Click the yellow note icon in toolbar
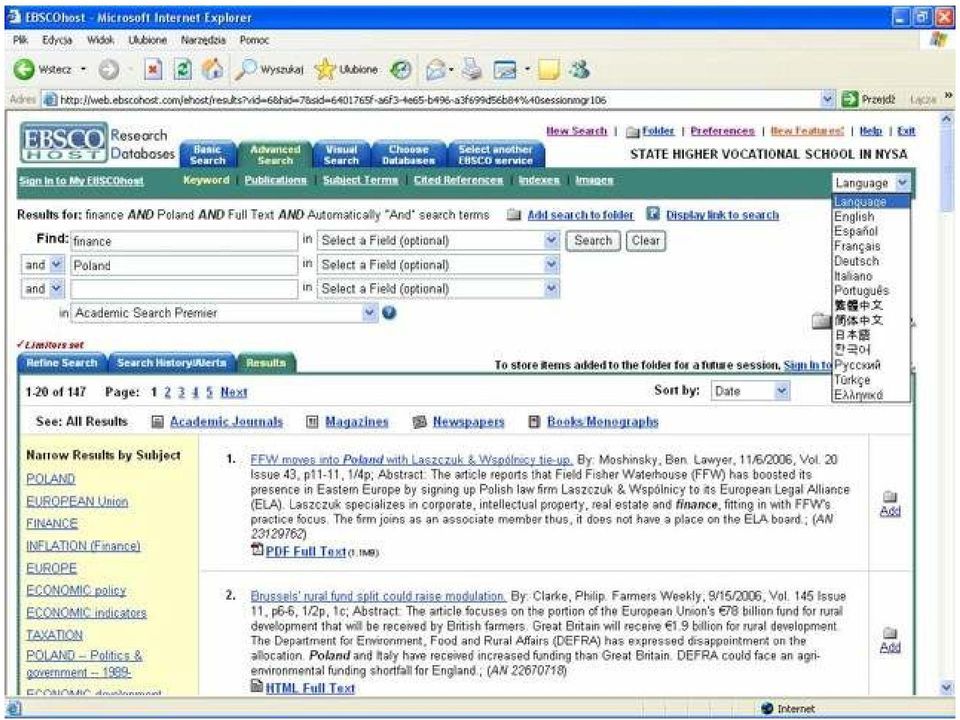This screenshot has height=720, width=960. pyautogui.click(x=549, y=70)
